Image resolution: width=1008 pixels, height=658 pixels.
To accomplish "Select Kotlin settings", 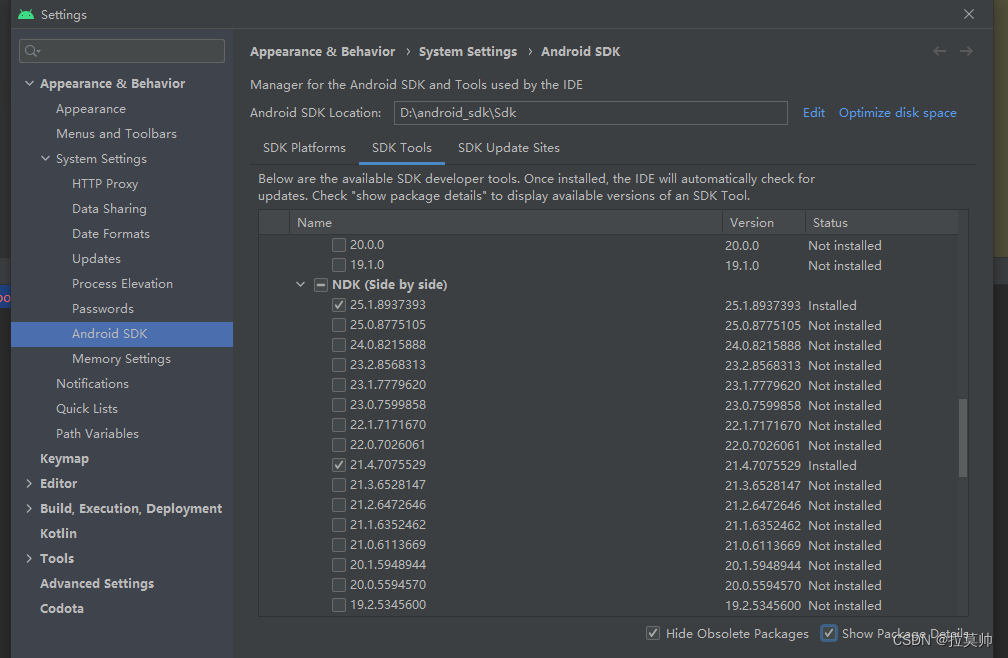I will [58, 533].
